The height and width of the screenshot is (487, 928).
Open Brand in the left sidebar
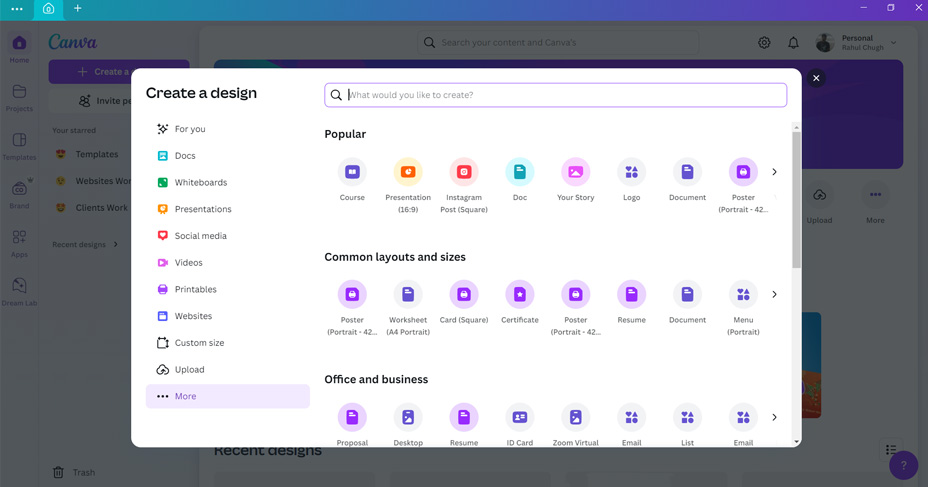tap(19, 195)
